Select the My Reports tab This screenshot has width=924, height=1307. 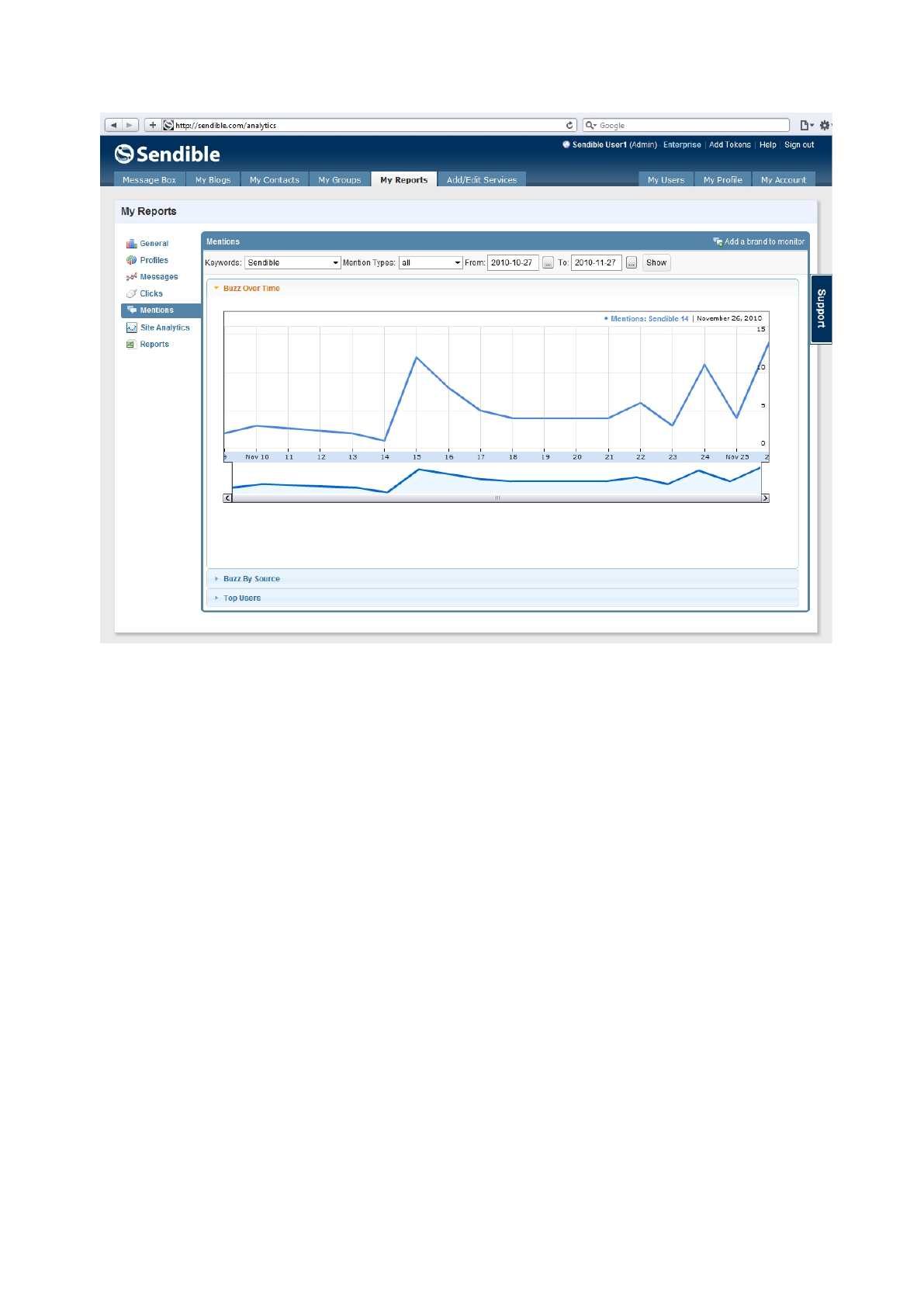tap(404, 180)
